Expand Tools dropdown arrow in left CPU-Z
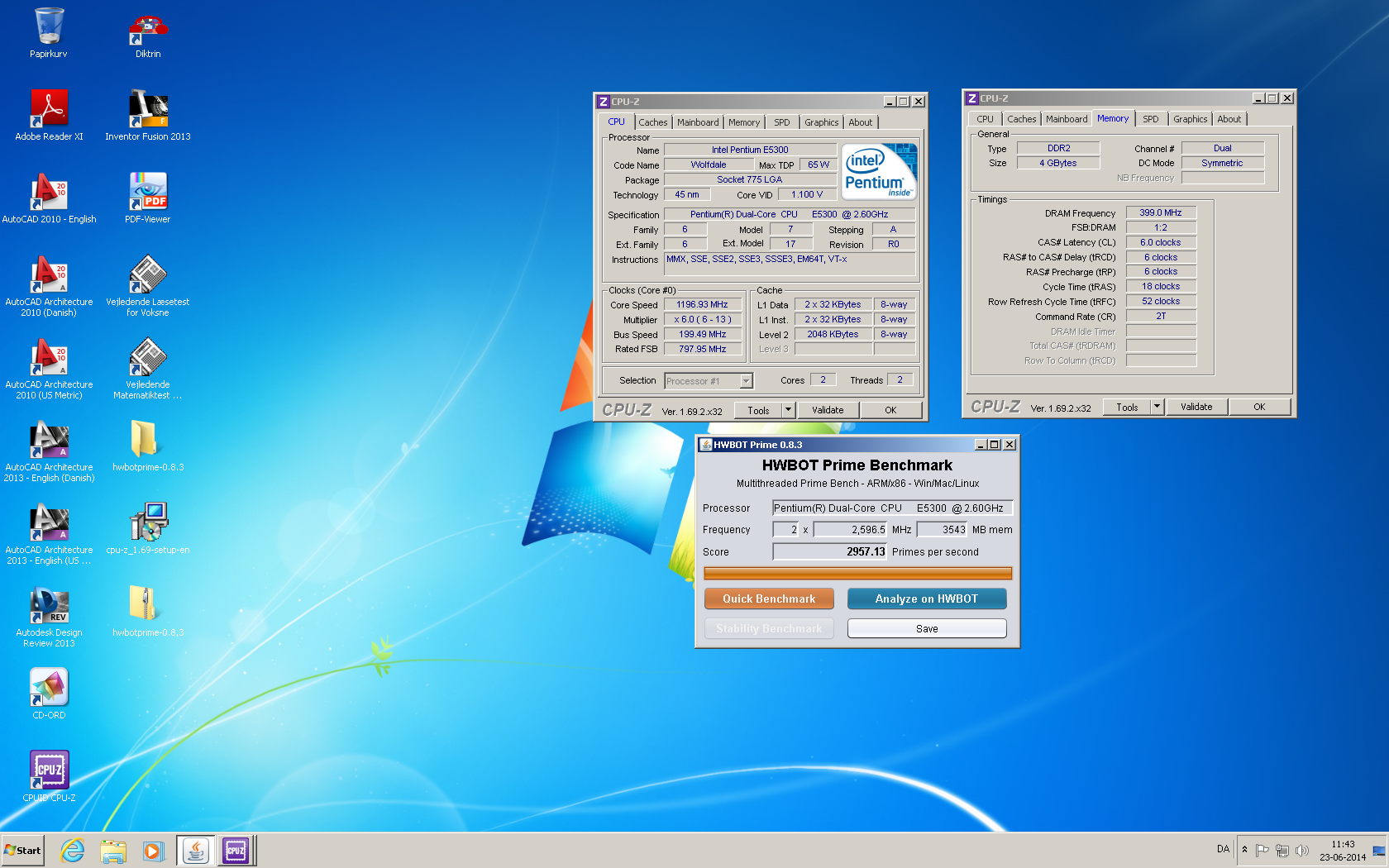Image resolution: width=1389 pixels, height=868 pixels. [789, 410]
